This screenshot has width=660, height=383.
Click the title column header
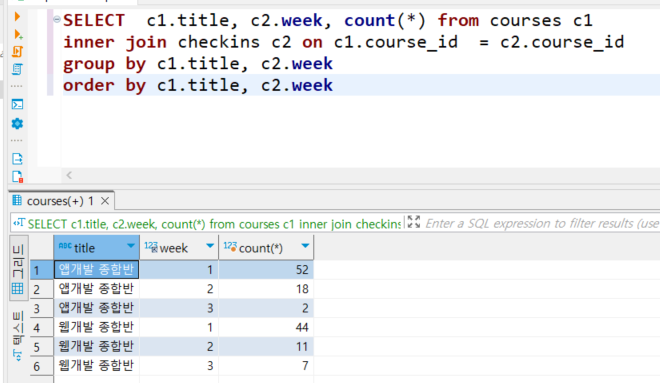click(x=96, y=248)
